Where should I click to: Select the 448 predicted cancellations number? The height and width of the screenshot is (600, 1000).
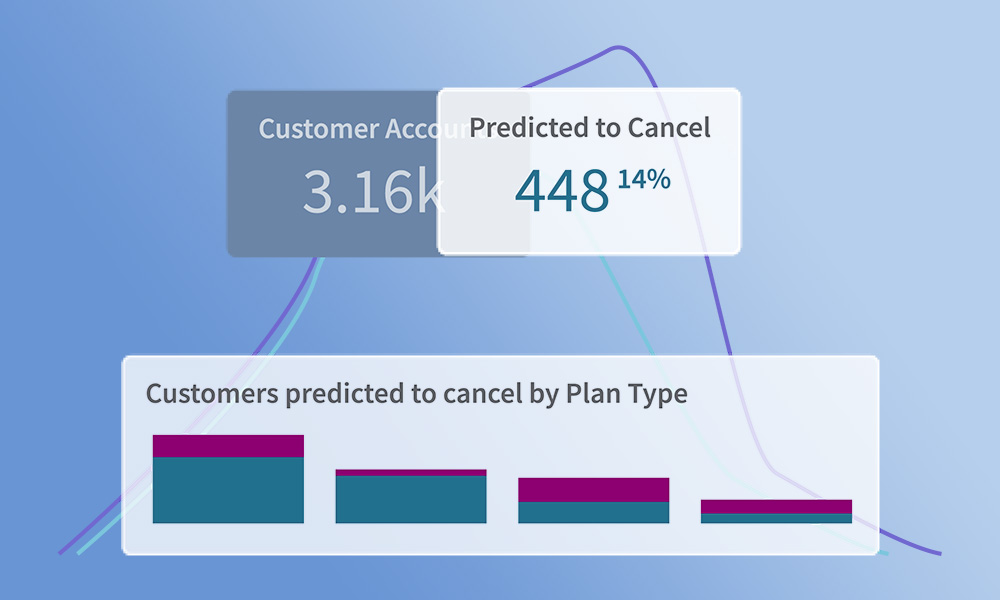pyautogui.click(x=561, y=191)
